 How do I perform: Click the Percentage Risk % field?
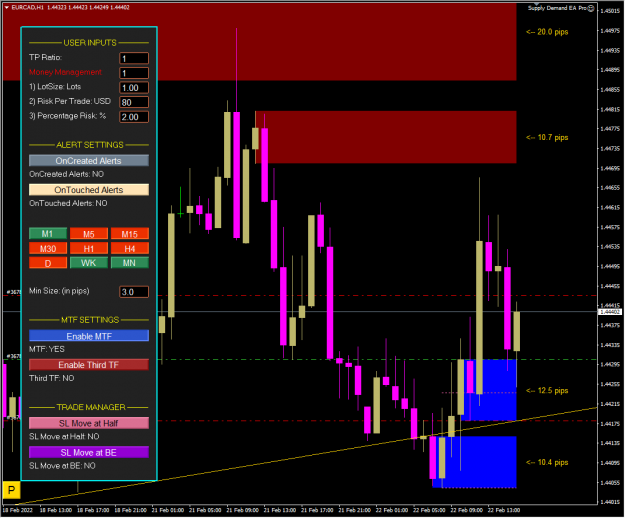click(x=134, y=117)
